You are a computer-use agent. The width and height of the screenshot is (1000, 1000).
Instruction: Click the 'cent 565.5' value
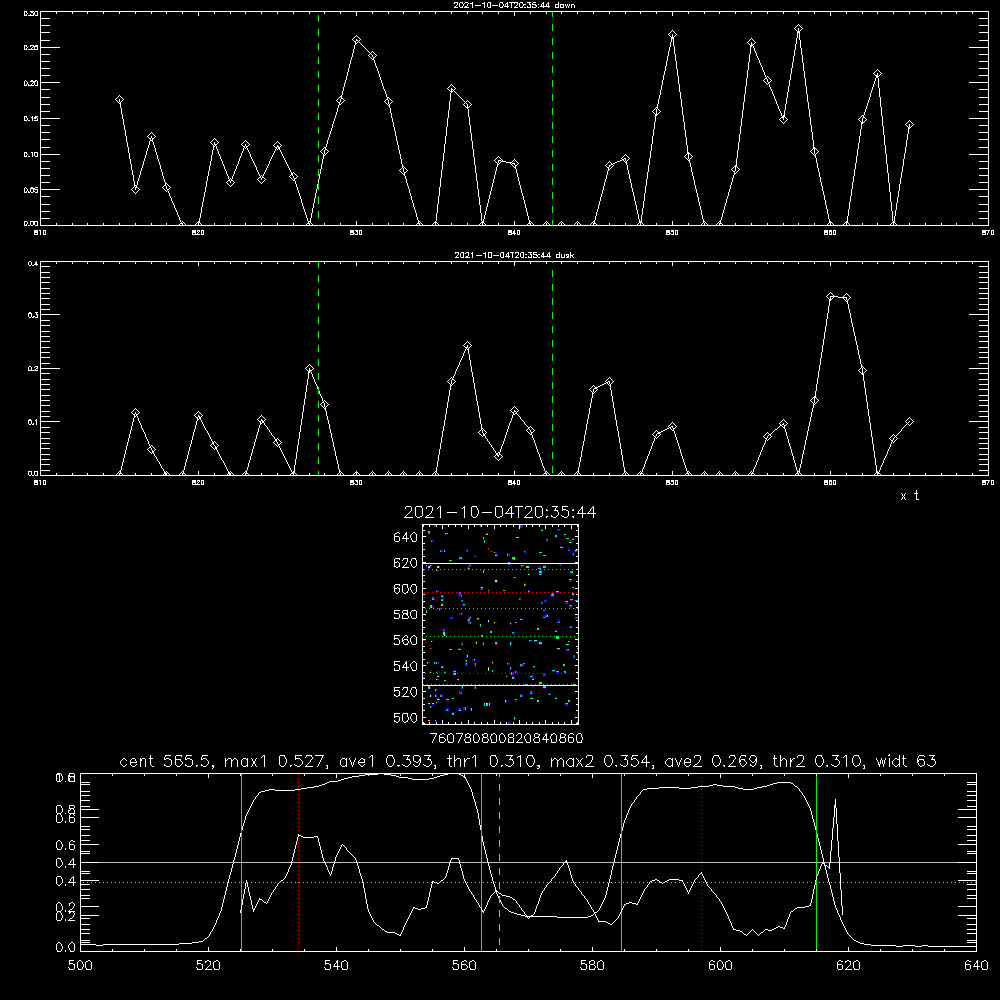(165, 761)
